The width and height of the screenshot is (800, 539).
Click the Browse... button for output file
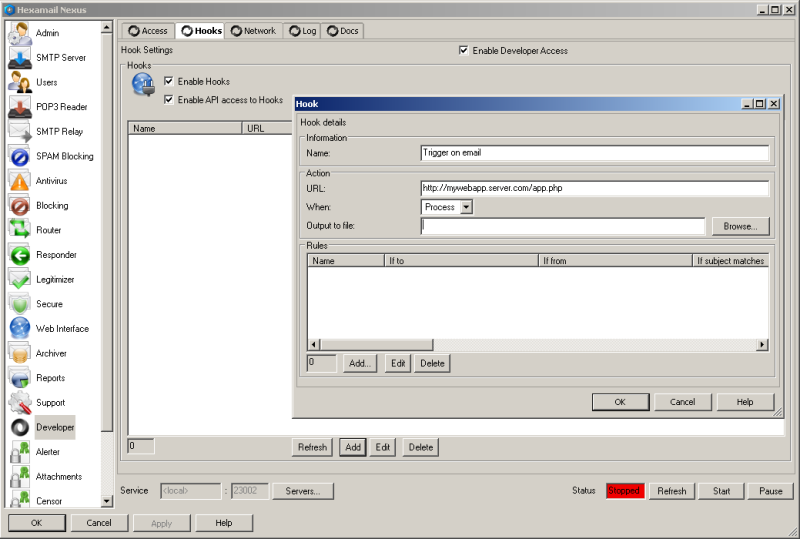[x=740, y=227]
